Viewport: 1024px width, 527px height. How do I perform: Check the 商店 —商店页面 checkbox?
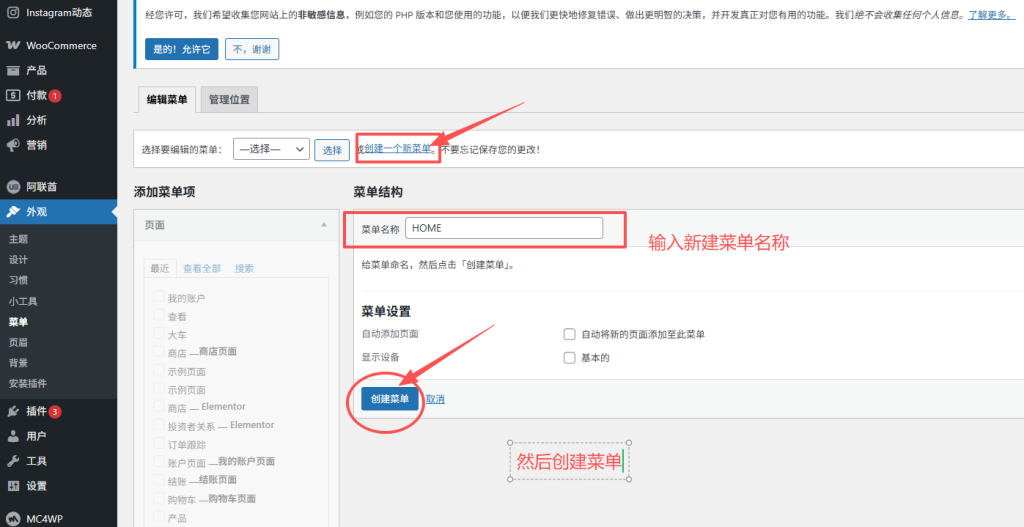click(159, 351)
